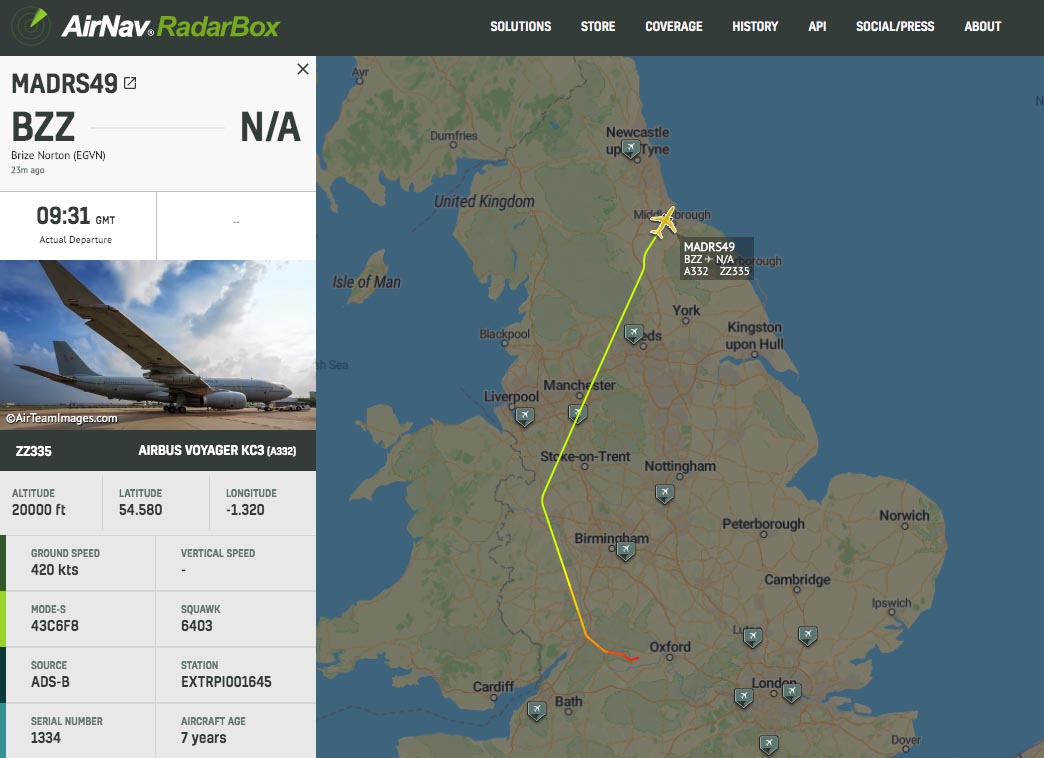
Task: Open the Social/Press page
Action: [895, 27]
